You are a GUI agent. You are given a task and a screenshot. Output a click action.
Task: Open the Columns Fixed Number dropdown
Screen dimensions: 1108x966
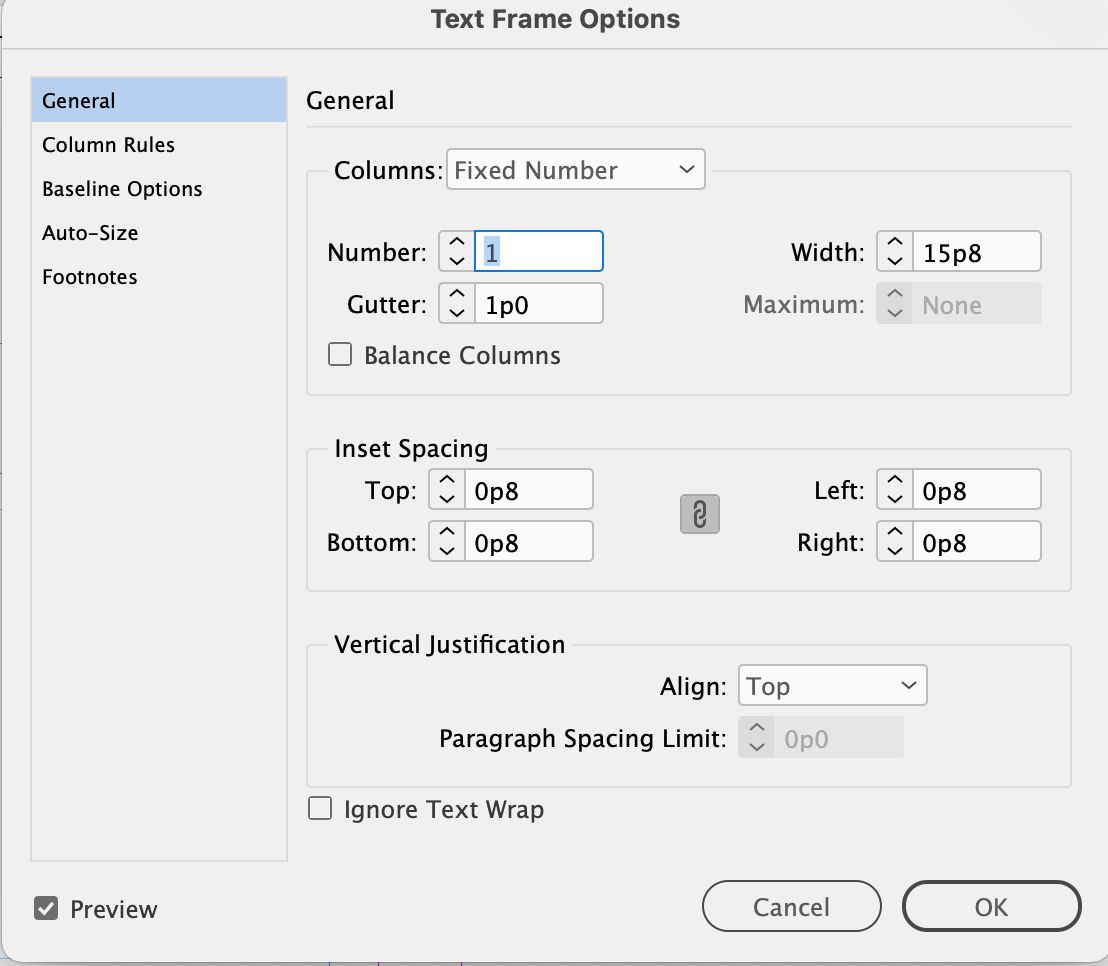click(x=575, y=170)
